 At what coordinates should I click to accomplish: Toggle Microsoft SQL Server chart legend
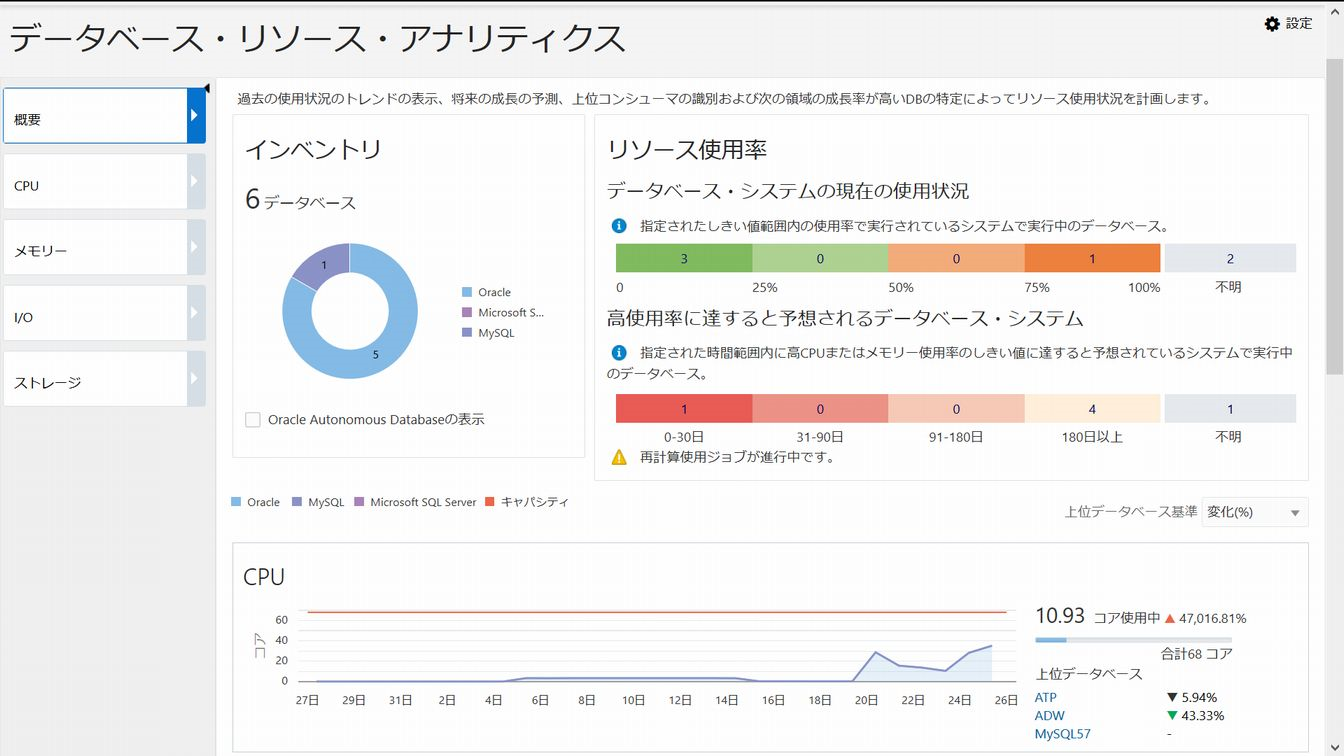click(415, 502)
